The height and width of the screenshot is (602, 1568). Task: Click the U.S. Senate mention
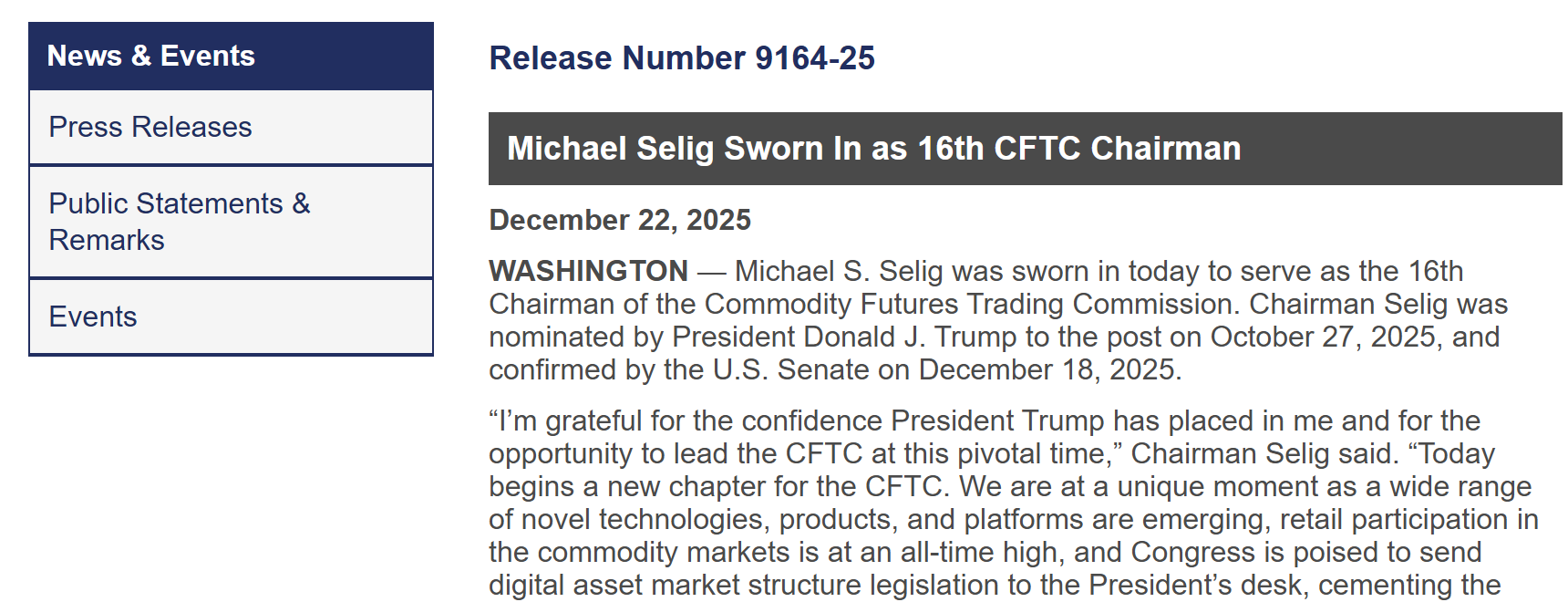tap(790, 369)
